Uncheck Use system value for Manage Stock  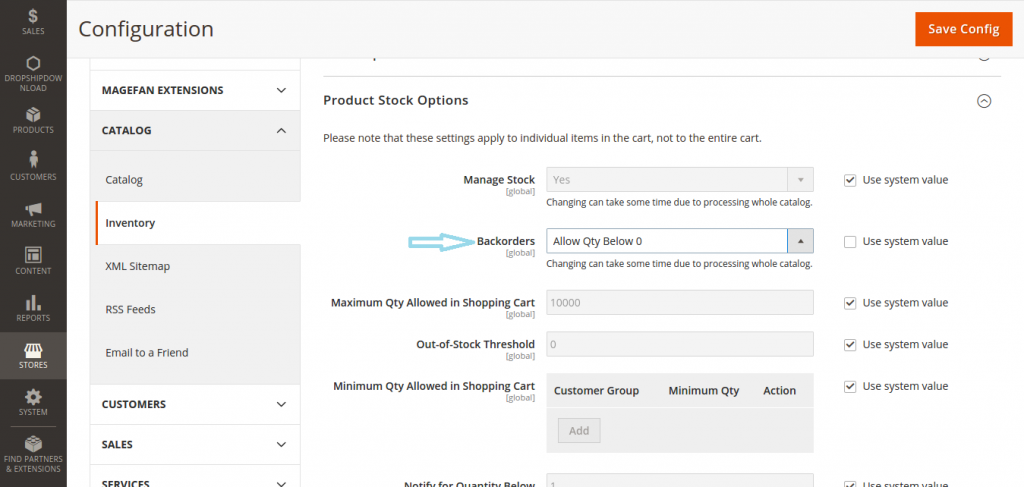coord(850,180)
